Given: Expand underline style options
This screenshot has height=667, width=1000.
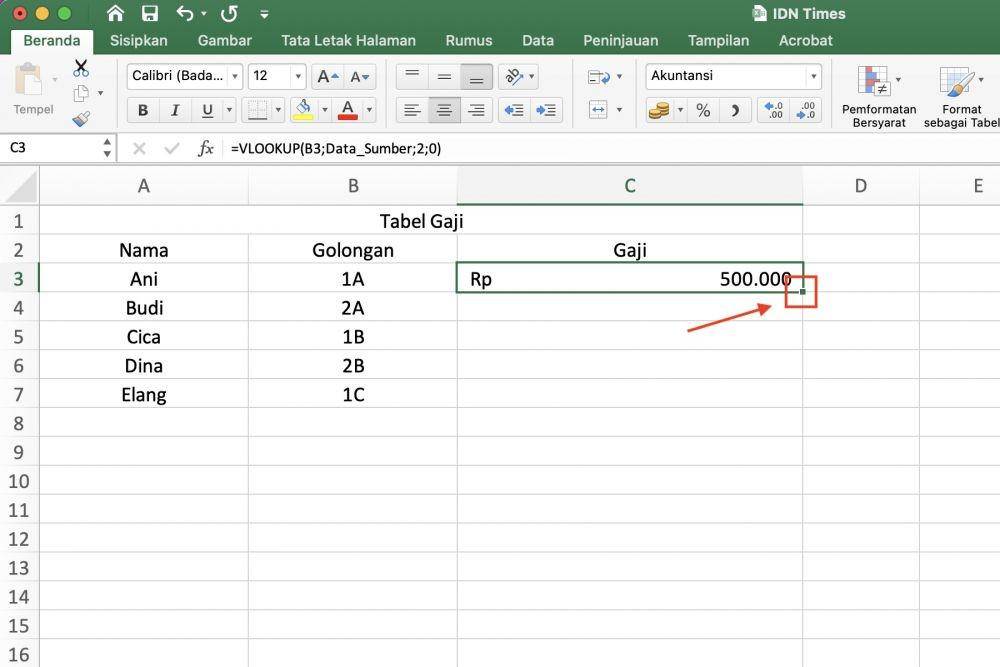Looking at the screenshot, I should (x=229, y=110).
